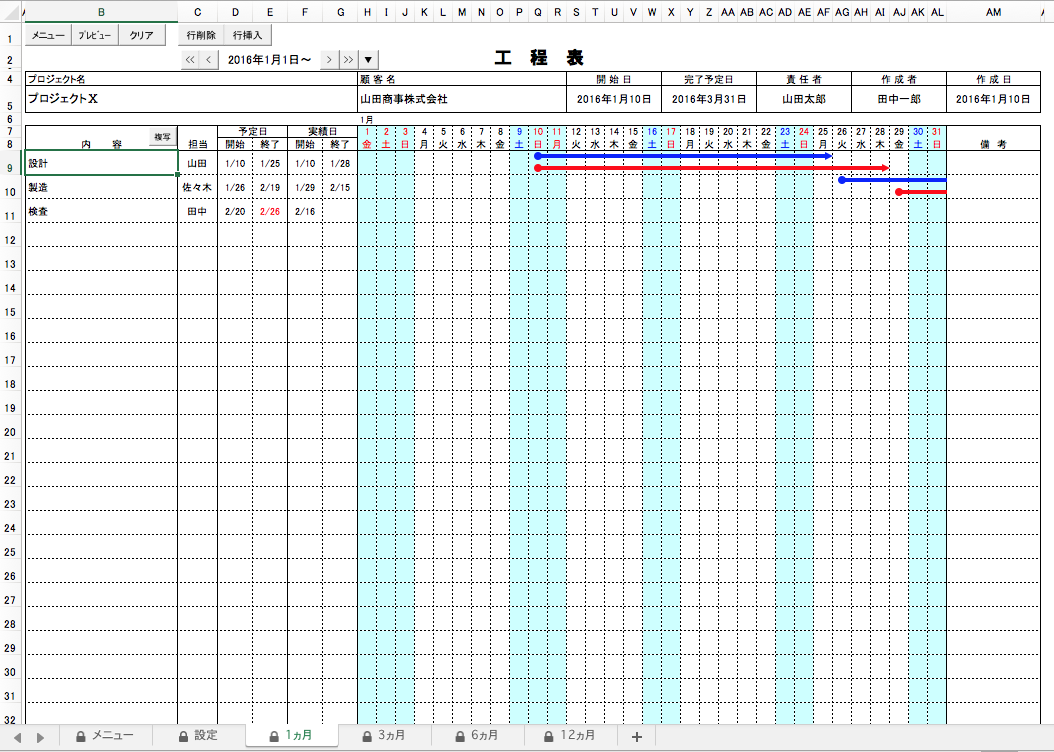Skip forward with >> button
This screenshot has width=1054, height=752.
348,60
